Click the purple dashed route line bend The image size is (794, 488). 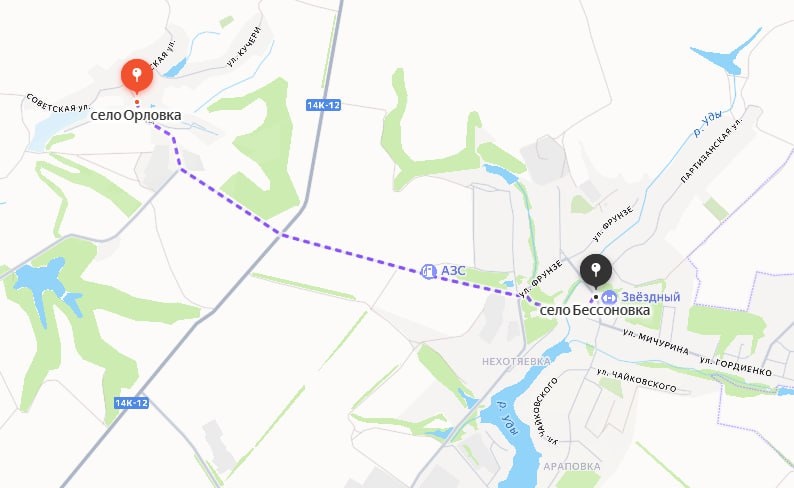tap(280, 234)
